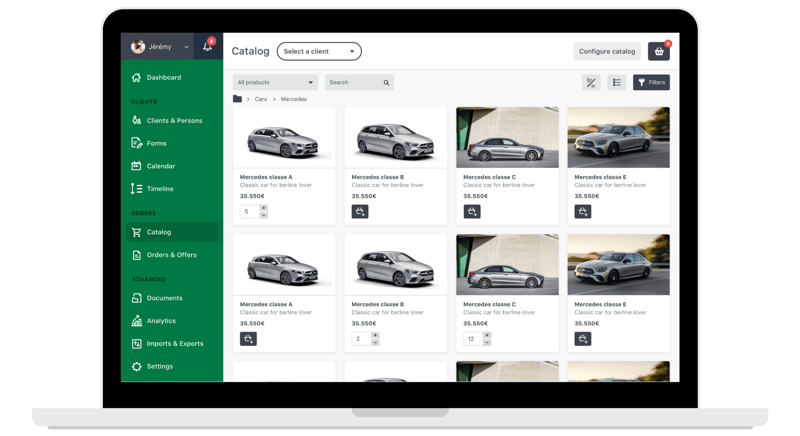Open the shopping basket in header

658,51
